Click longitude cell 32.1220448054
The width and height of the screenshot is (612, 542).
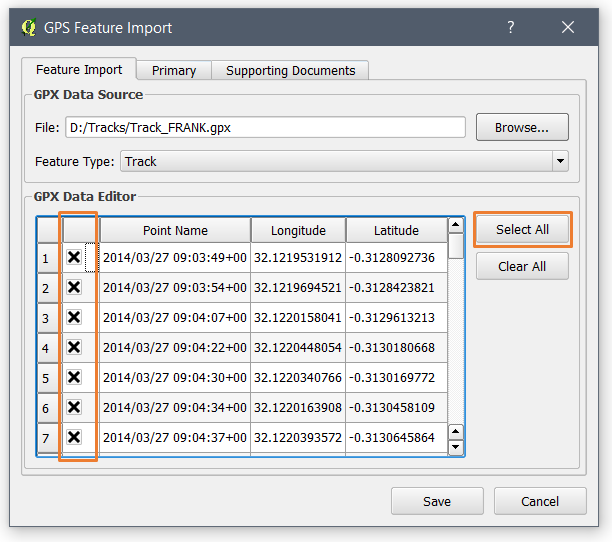click(x=298, y=347)
